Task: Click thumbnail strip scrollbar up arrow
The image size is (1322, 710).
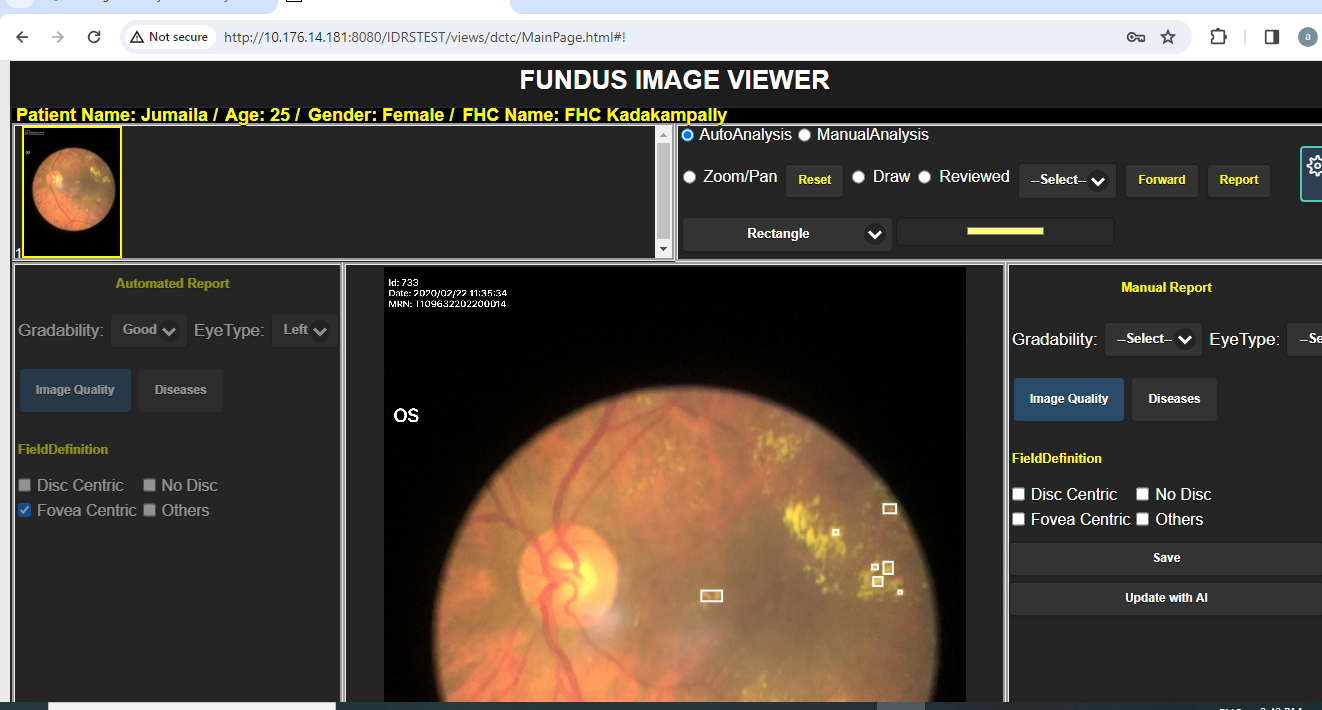Action: click(x=664, y=134)
